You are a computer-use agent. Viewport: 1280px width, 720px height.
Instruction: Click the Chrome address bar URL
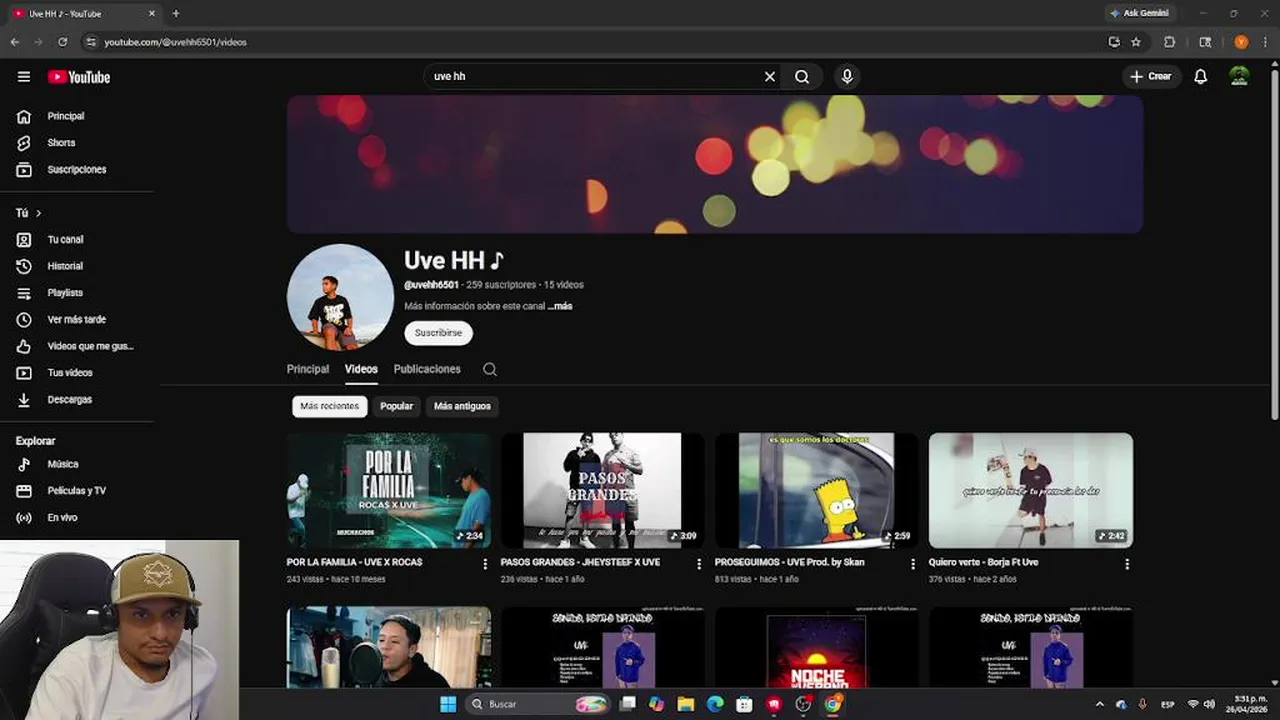pos(175,42)
